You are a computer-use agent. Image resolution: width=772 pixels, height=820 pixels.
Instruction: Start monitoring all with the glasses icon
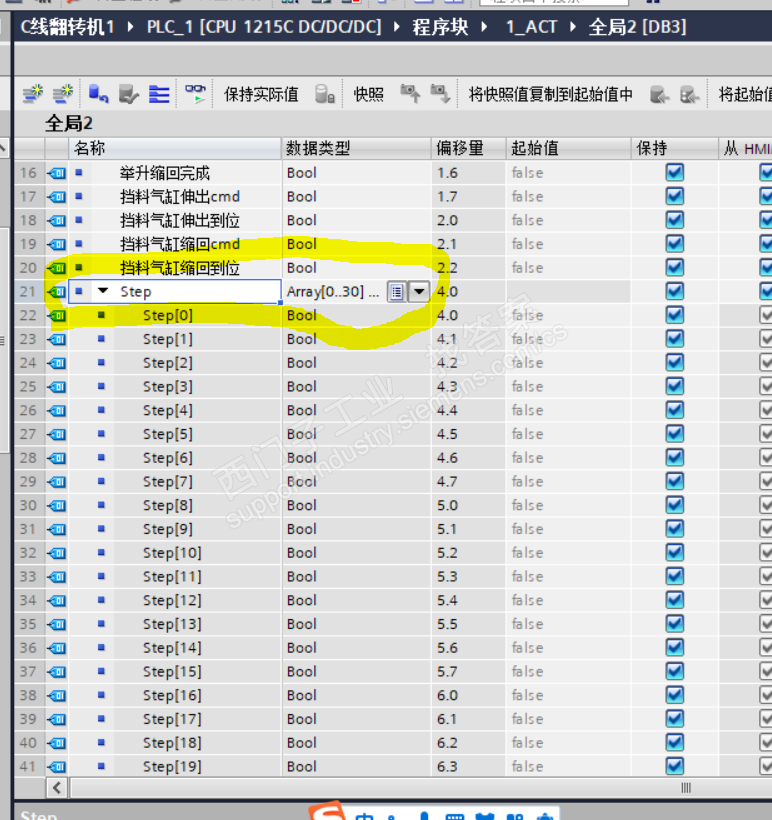tap(196, 94)
